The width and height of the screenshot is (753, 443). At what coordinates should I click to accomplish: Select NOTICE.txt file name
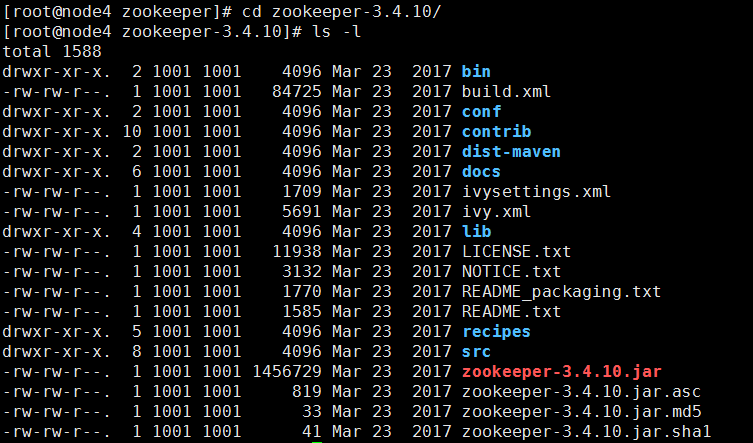point(511,271)
